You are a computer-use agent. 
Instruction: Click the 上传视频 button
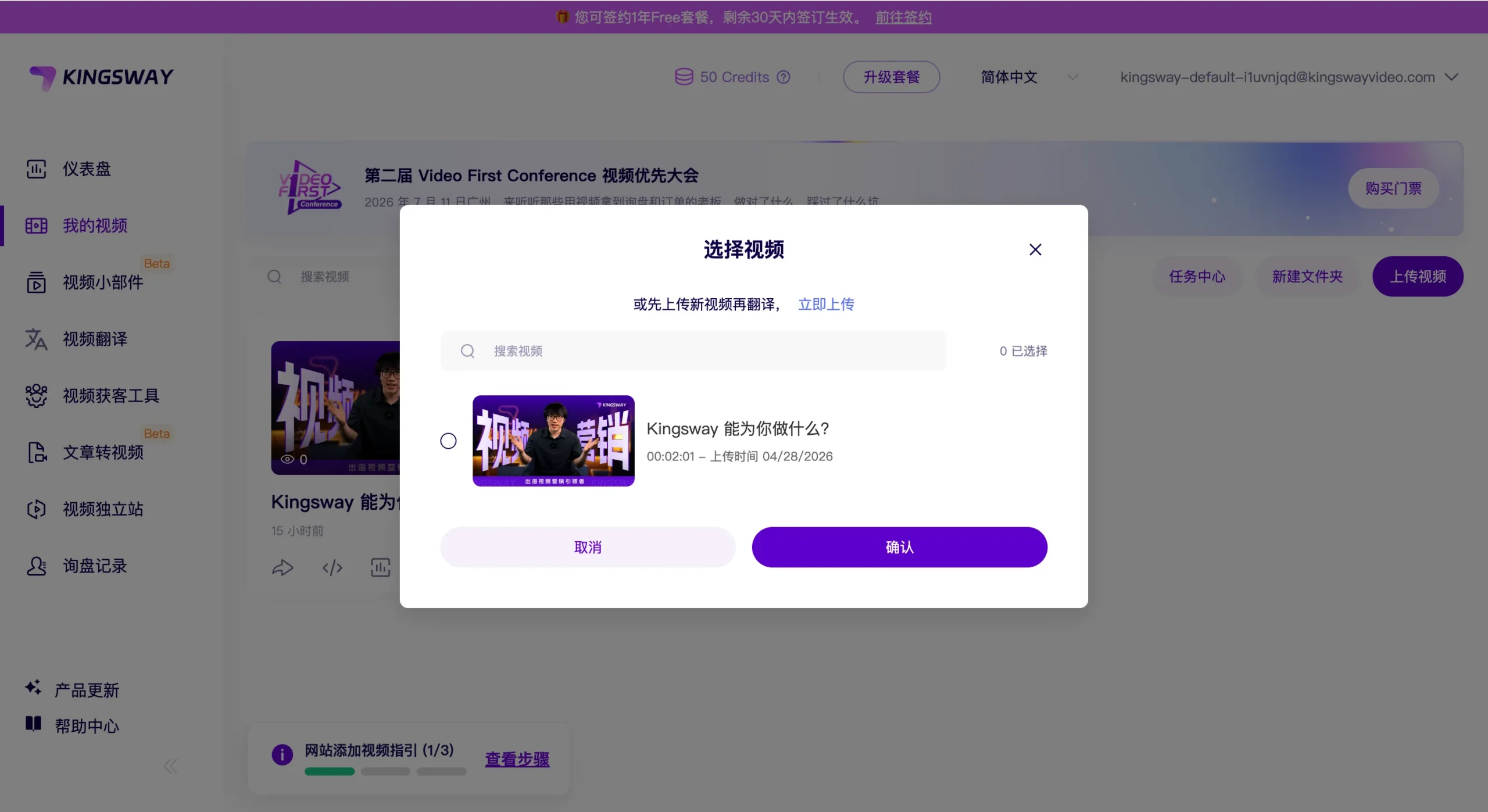[1418, 277]
